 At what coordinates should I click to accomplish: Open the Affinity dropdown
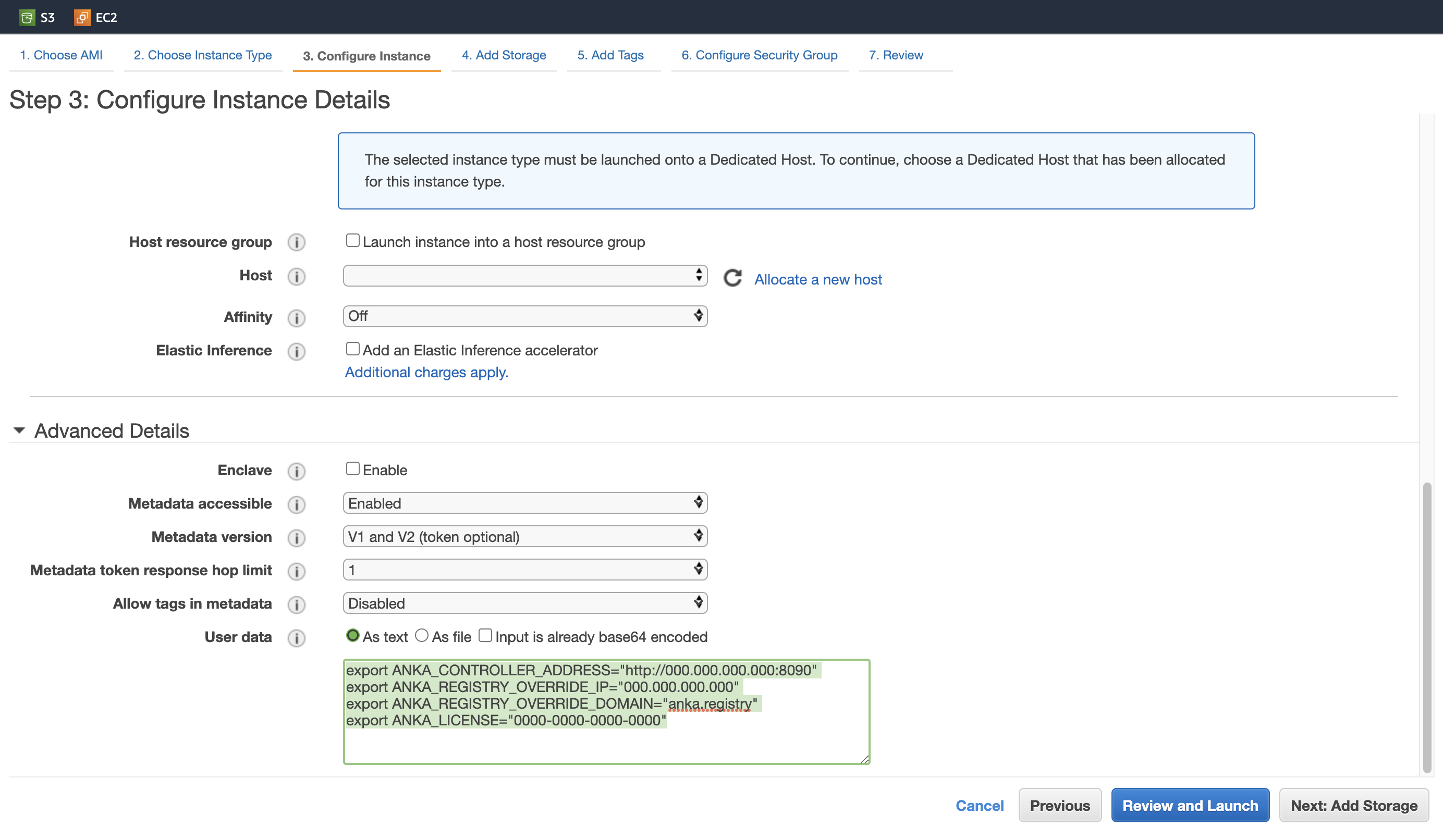pyautogui.click(x=524, y=316)
